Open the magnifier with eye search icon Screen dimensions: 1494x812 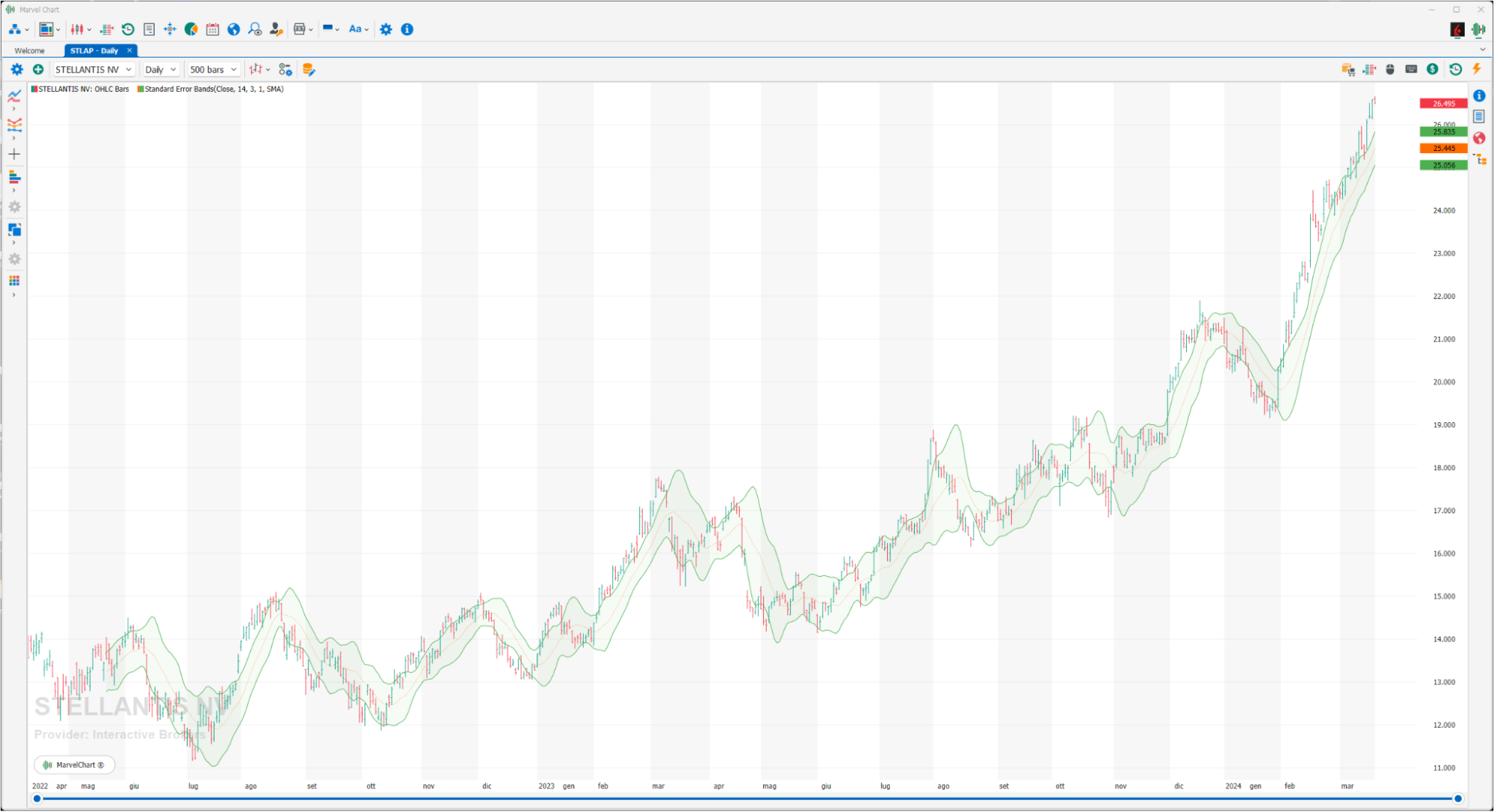click(x=255, y=29)
